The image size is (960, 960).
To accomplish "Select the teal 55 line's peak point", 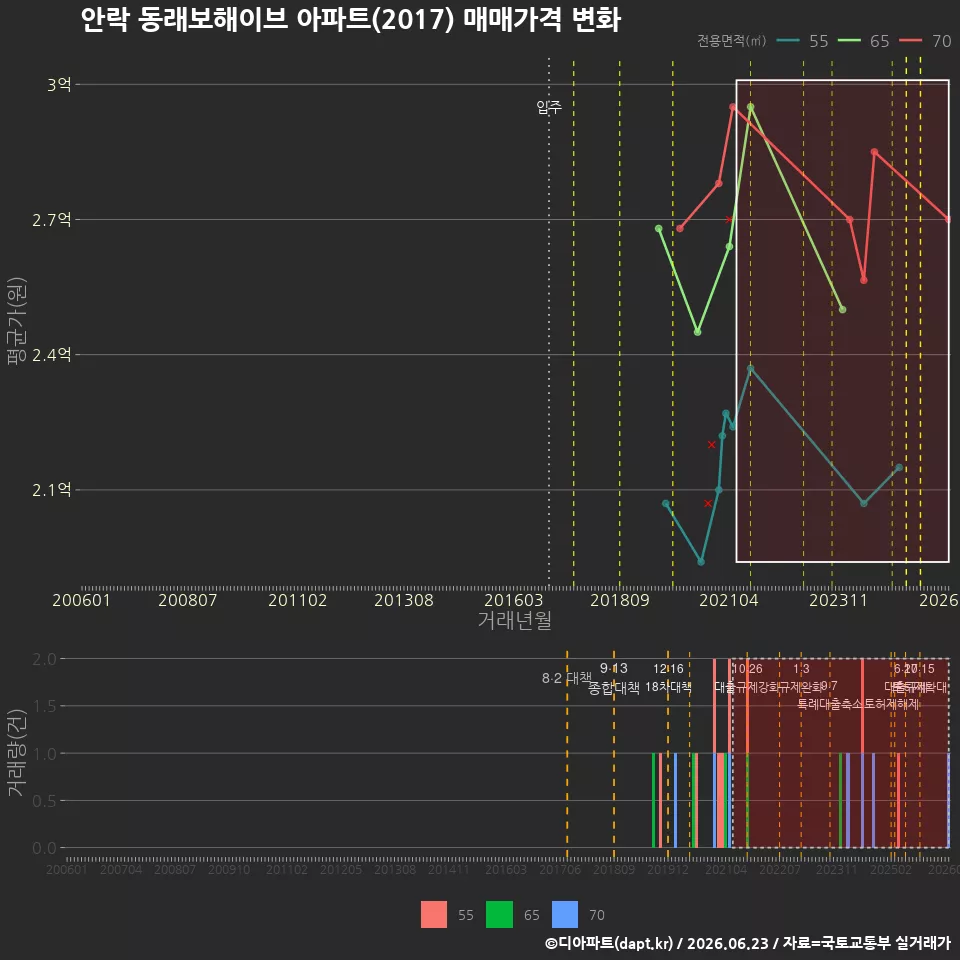I will [751, 369].
